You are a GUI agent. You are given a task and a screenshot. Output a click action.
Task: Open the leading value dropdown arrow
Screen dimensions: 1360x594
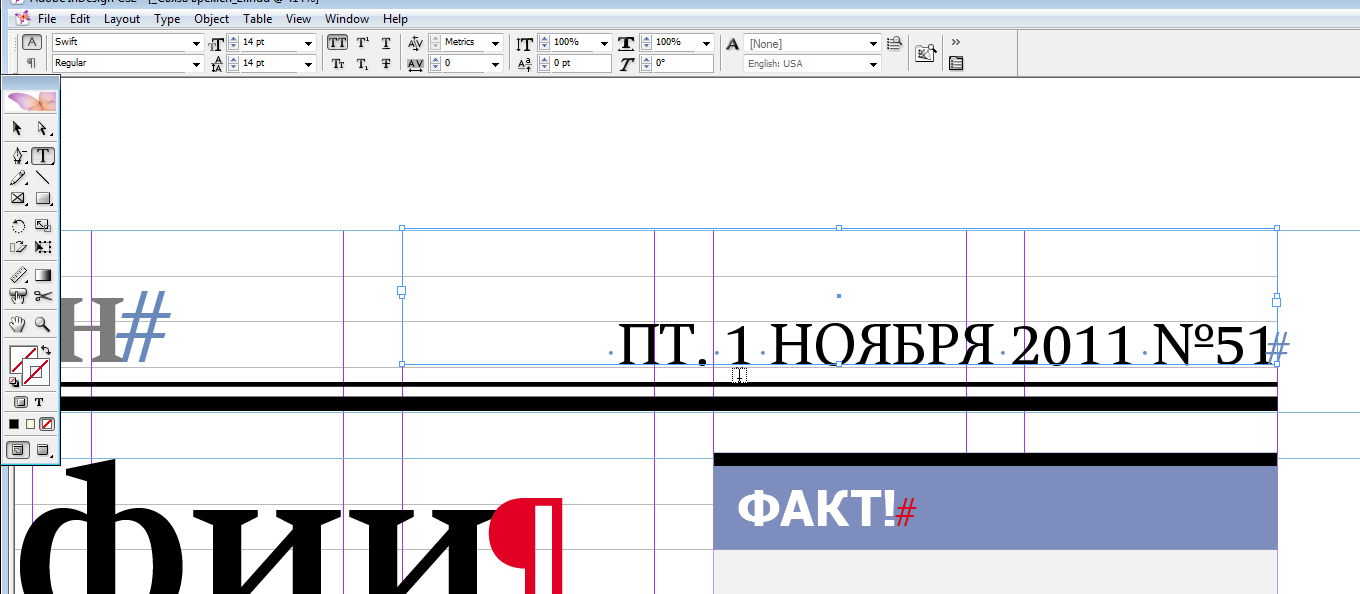click(309, 64)
